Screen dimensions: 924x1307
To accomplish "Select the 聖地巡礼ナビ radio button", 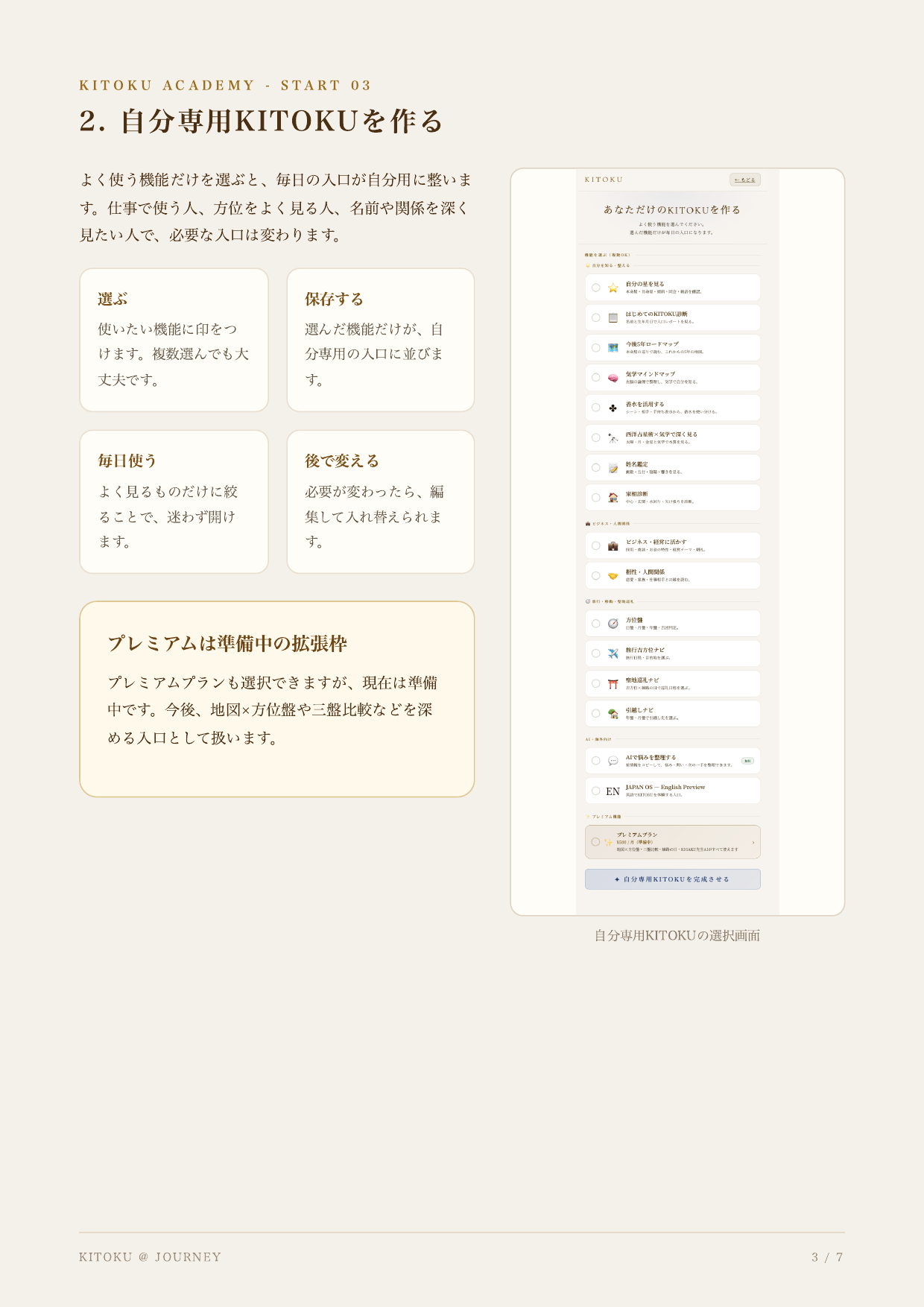I will pyautogui.click(x=596, y=684).
